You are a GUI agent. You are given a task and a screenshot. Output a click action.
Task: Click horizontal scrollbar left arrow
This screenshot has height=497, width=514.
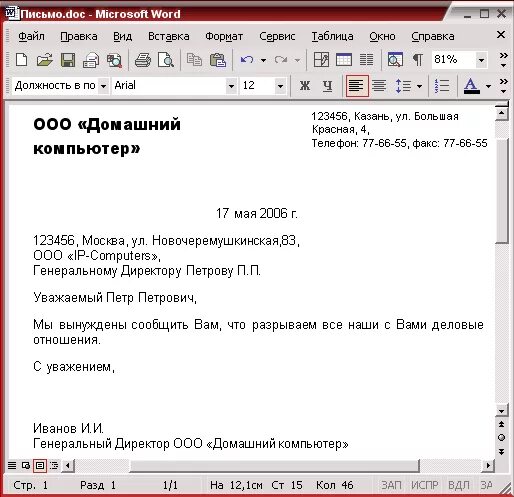(x=68, y=465)
